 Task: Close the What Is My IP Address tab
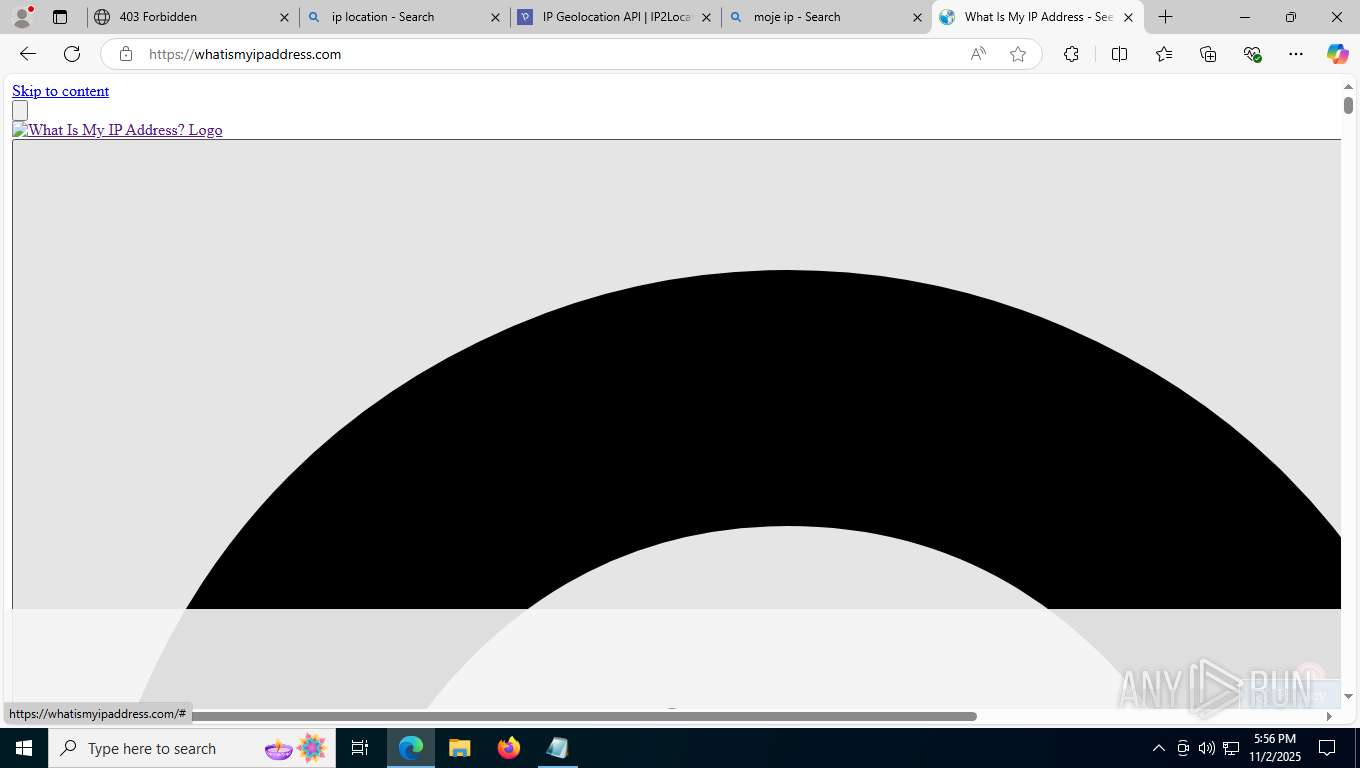pyautogui.click(x=1128, y=17)
